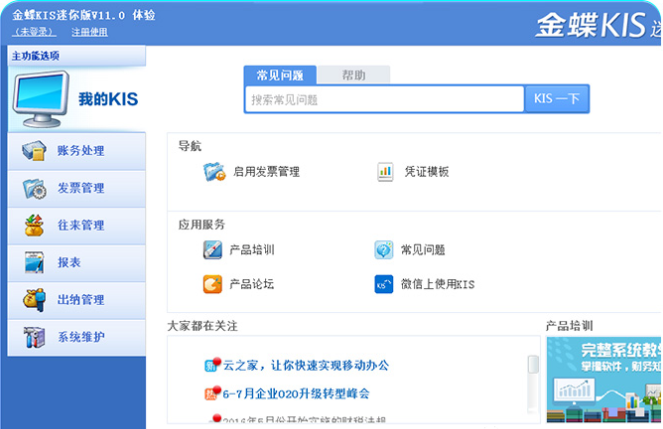Click the 产品论坛 orange icon

click(x=212, y=284)
